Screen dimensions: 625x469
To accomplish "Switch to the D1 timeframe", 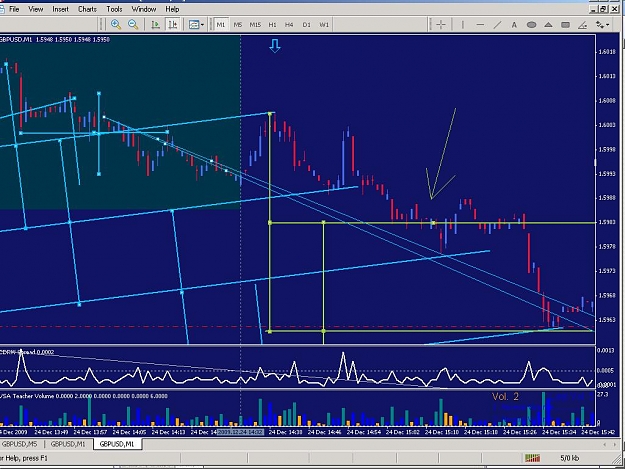I will click(x=307, y=25).
